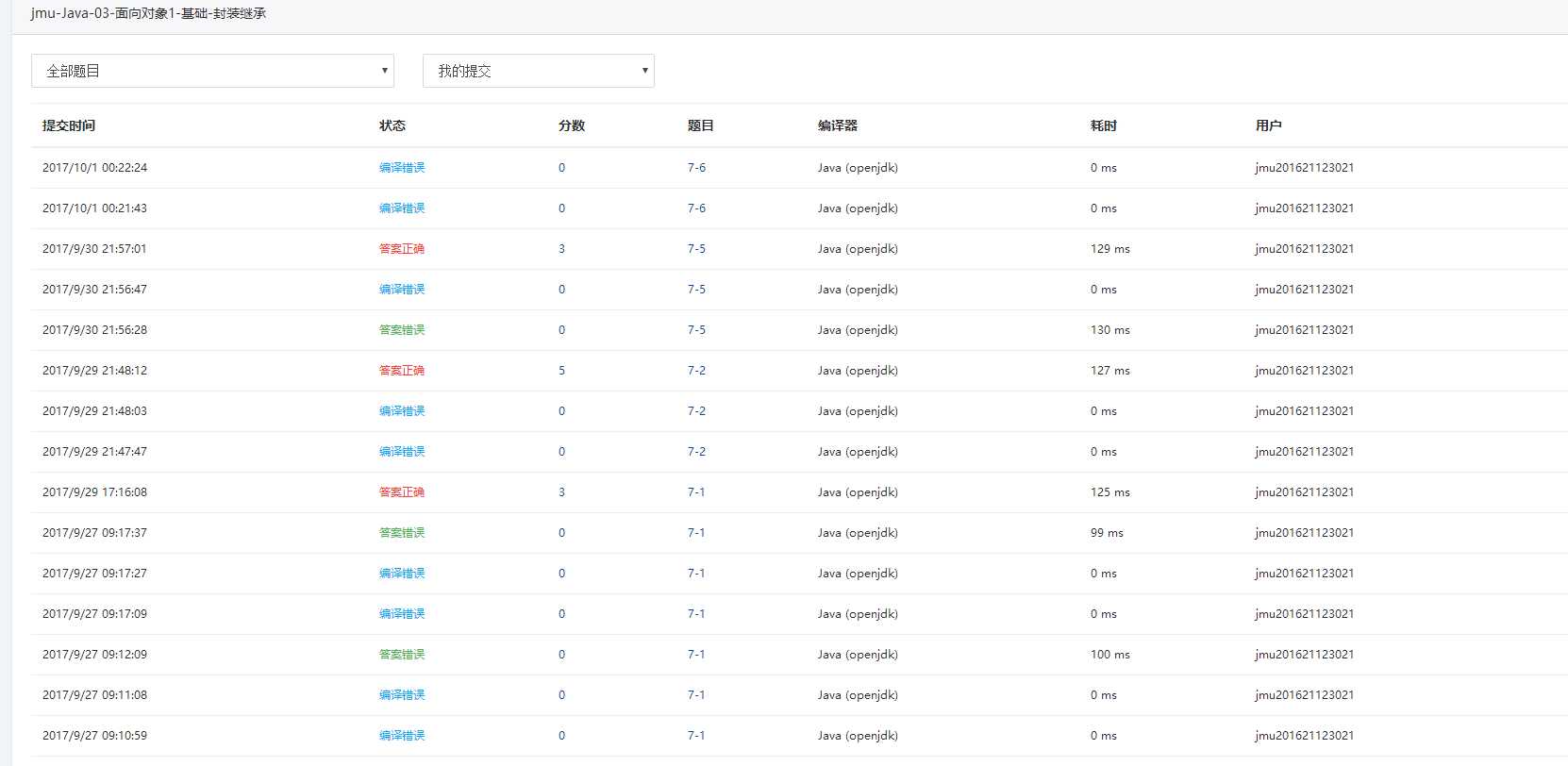The width and height of the screenshot is (1568, 766).
Task: Click the 提交时间 column header
Action: coord(69,125)
